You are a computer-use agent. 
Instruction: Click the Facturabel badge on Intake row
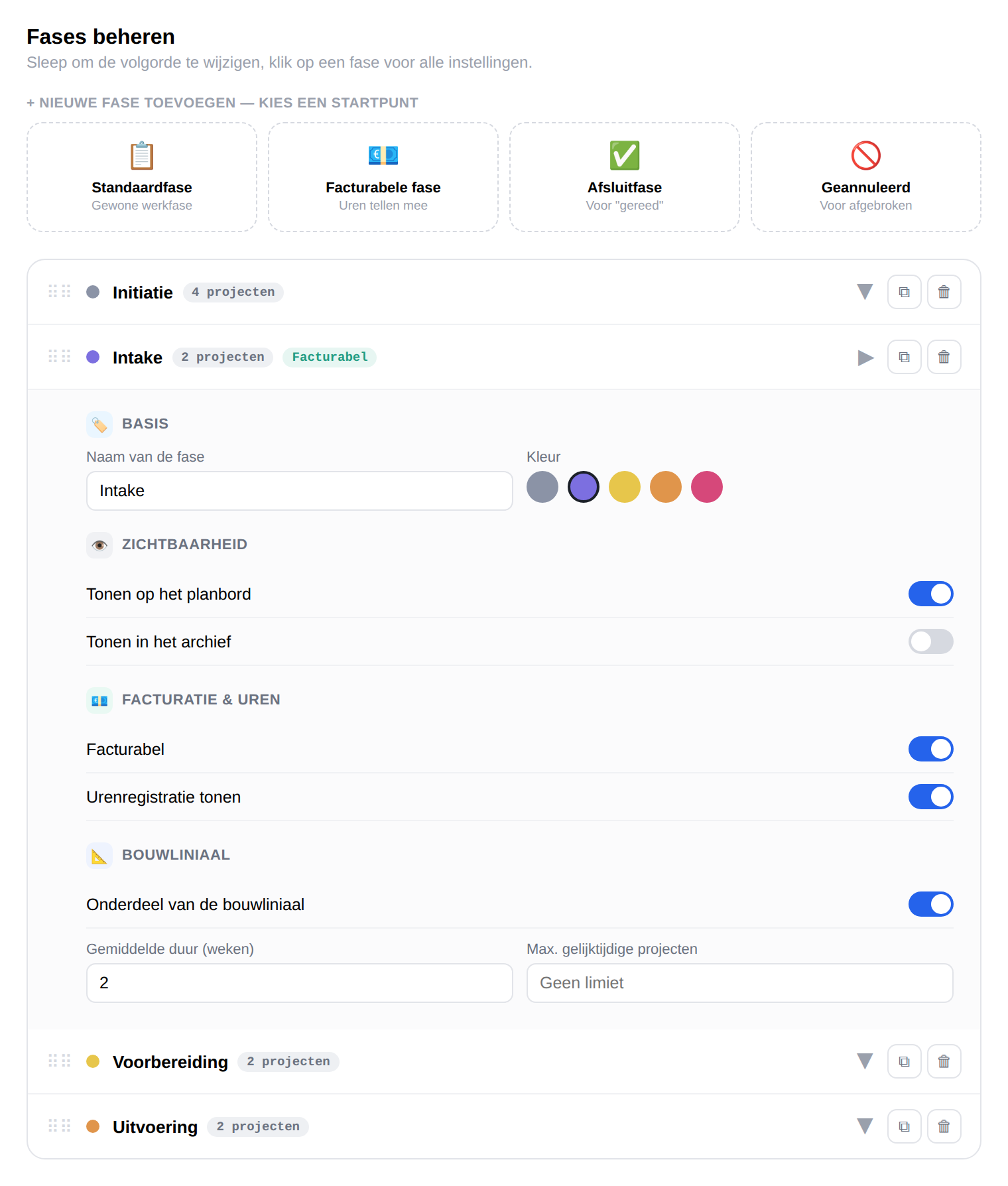click(330, 357)
